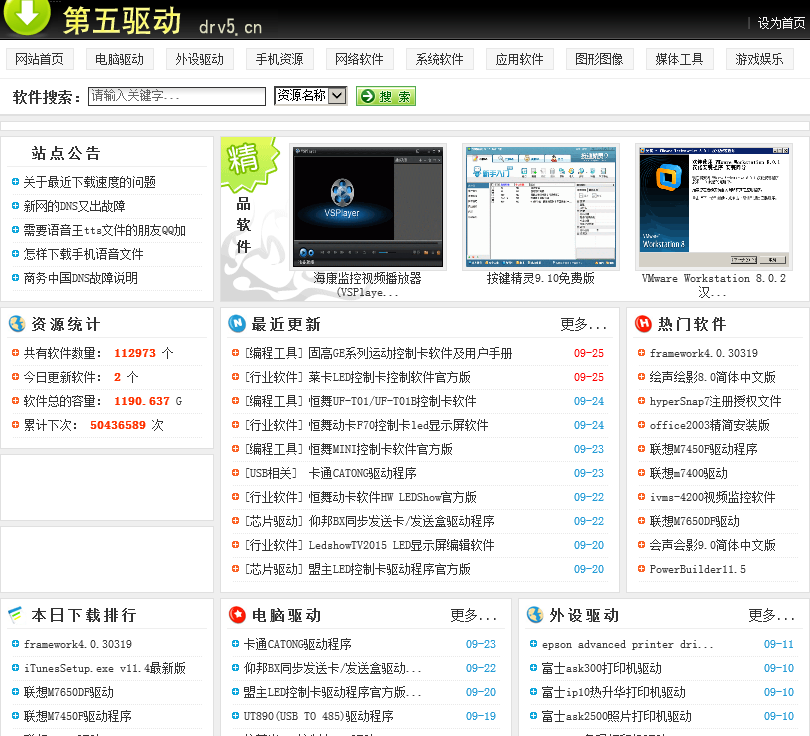
Task: Open 富士ip10热升华打印机驱动
Action: click(614, 692)
